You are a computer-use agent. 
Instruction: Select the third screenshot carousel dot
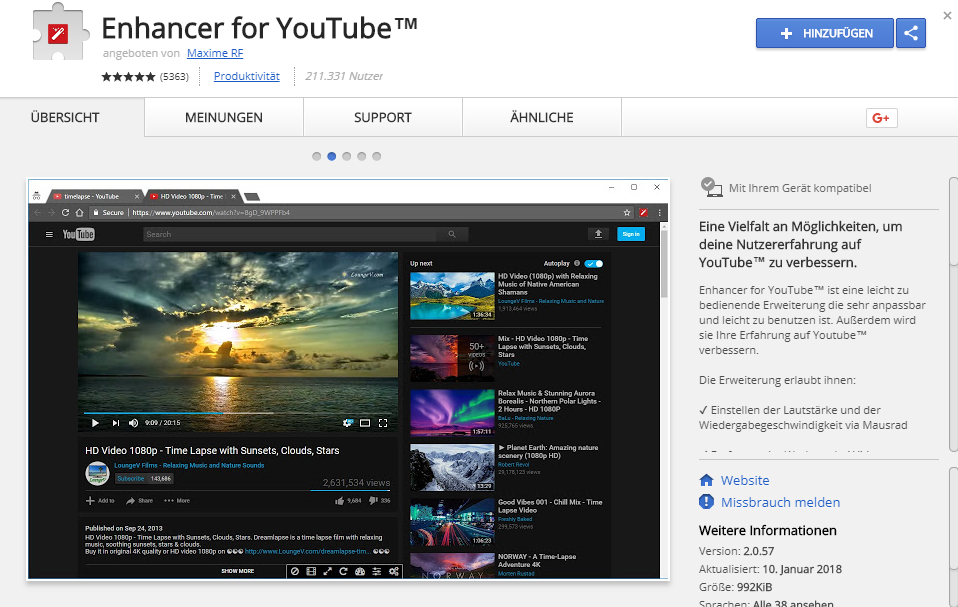(347, 156)
